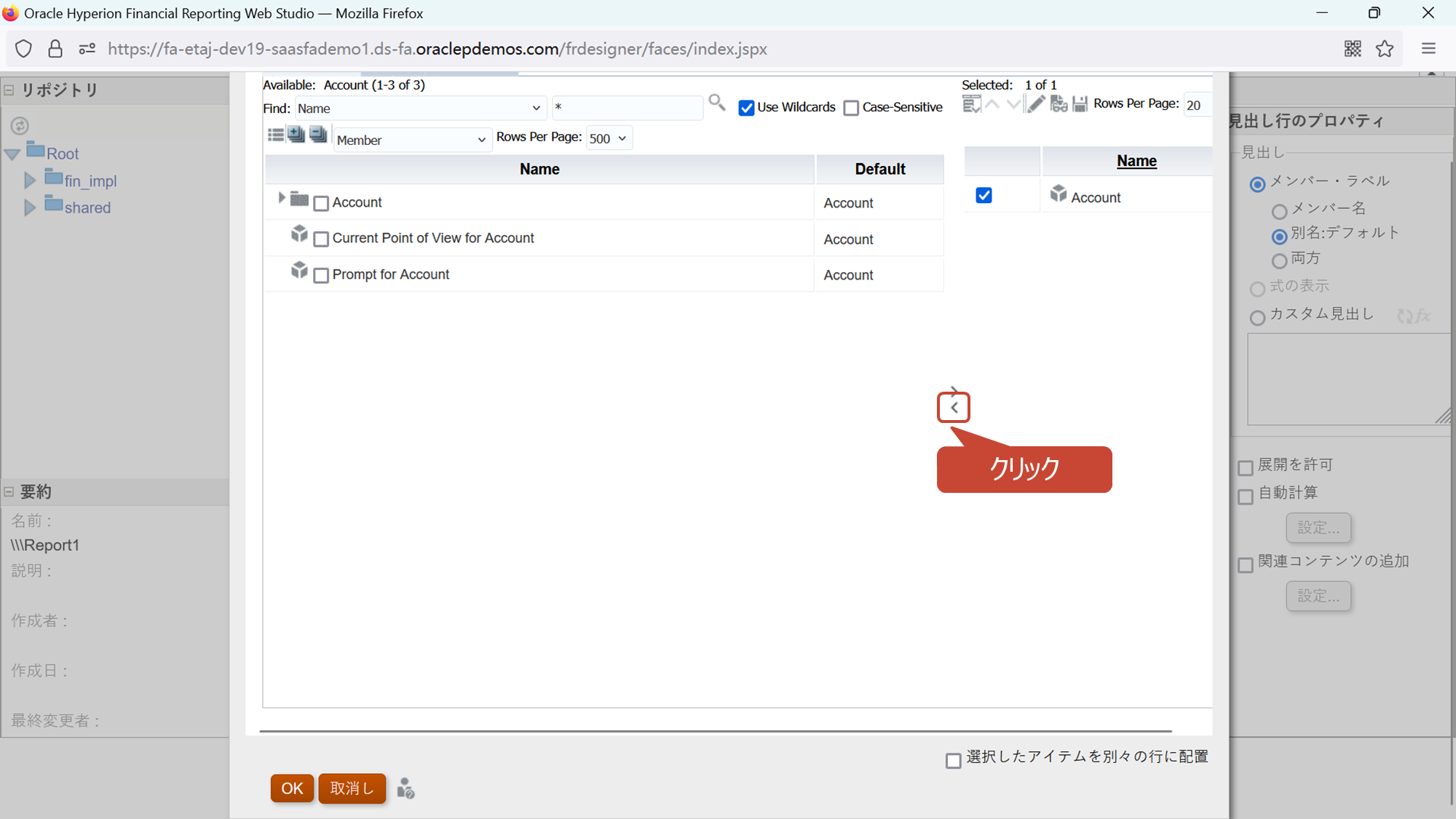This screenshot has height=819, width=1456.
Task: Click the user help icon beside 取消し
Action: [405, 788]
